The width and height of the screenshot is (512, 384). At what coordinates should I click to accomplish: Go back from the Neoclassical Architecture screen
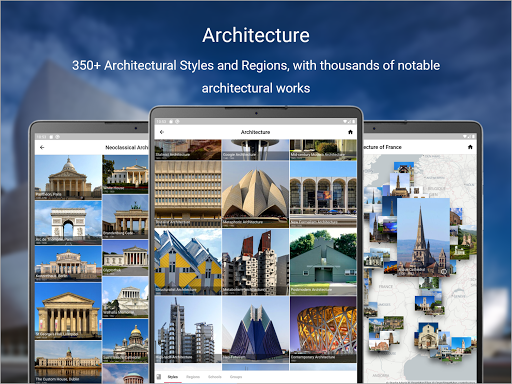42,147
